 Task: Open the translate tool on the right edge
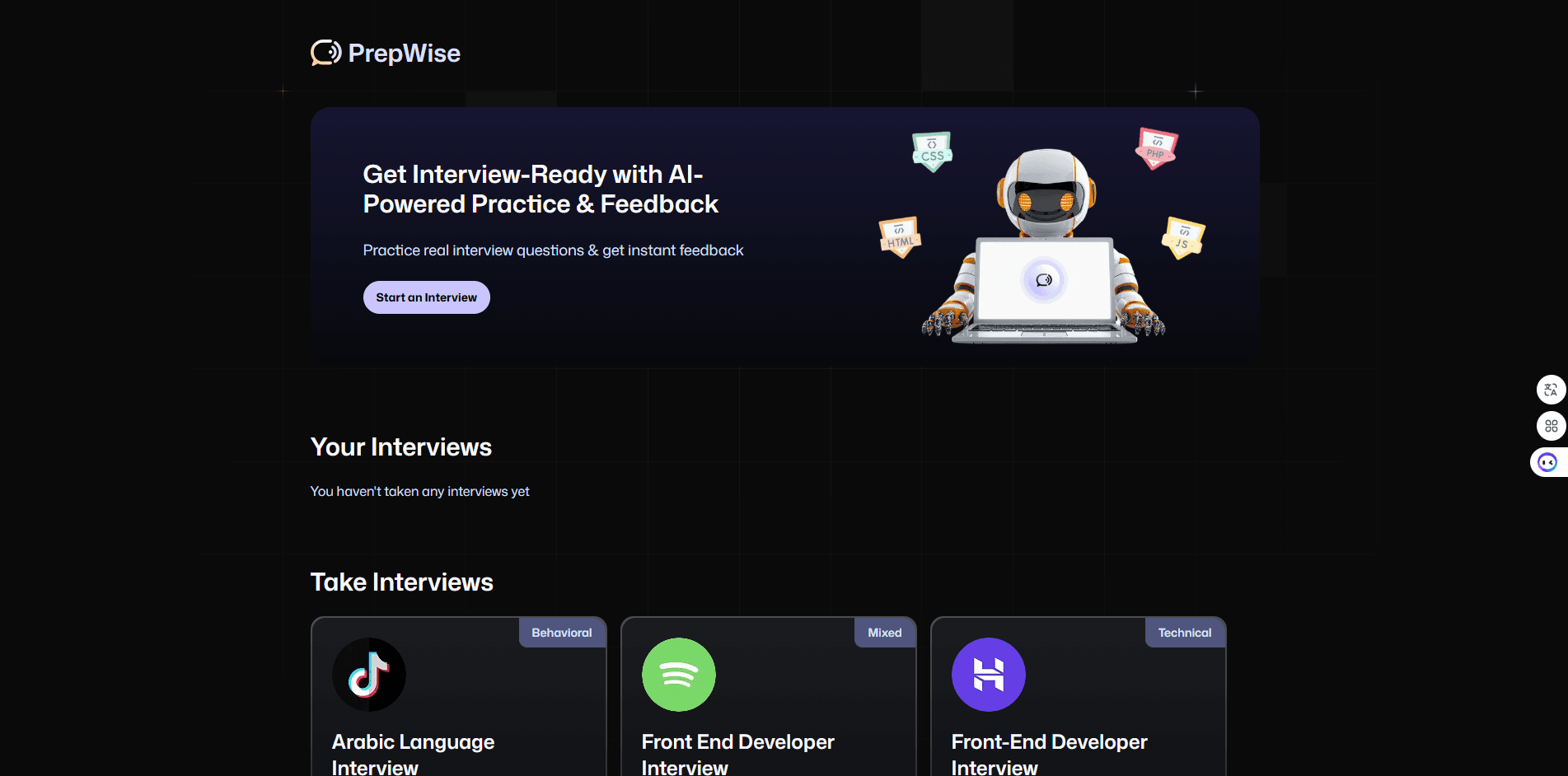click(1552, 390)
